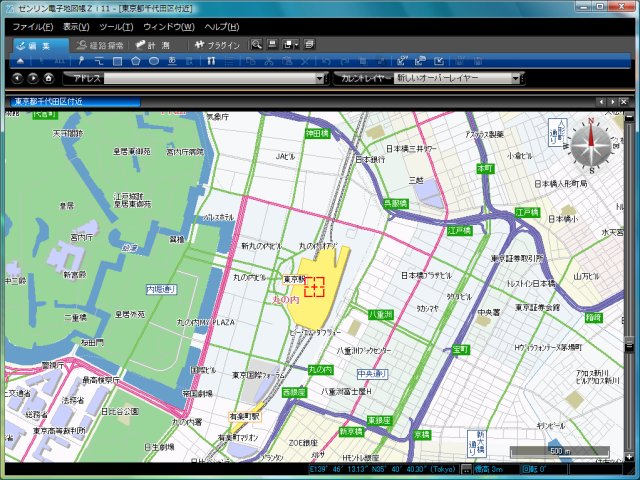Image resolution: width=640 pixels, height=480 pixels.
Task: Open the 表示(V) menu
Action: [76, 27]
